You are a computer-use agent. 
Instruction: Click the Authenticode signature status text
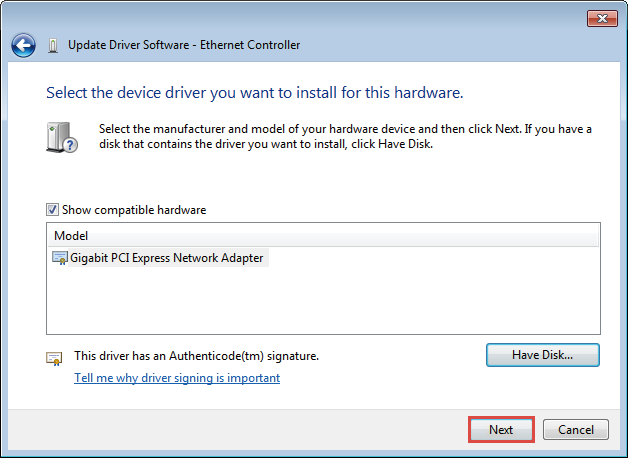click(x=196, y=356)
